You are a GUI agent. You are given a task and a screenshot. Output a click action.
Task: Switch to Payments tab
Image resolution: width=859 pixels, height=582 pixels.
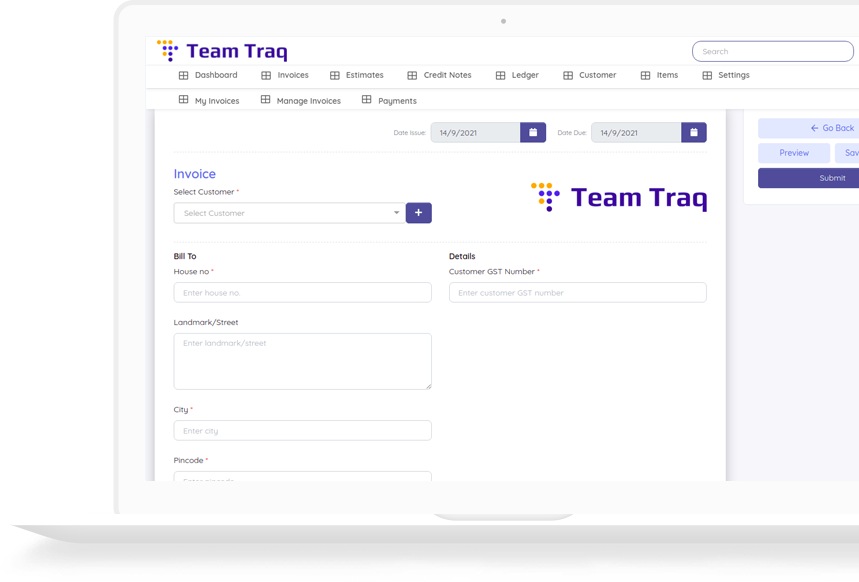(x=390, y=100)
